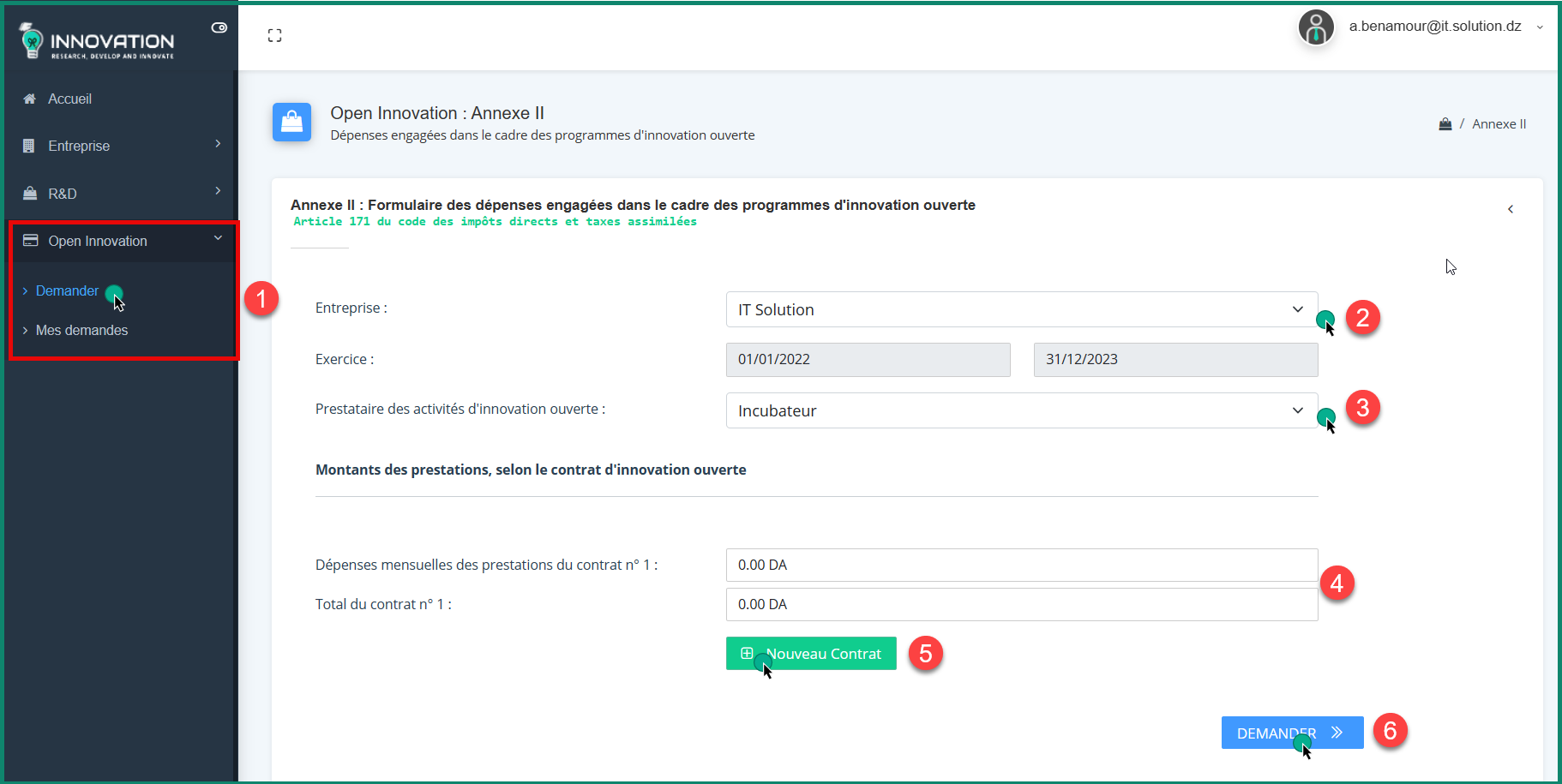Submit the form with the DEMANDER button
Image resolution: width=1562 pixels, height=784 pixels.
point(1291,732)
